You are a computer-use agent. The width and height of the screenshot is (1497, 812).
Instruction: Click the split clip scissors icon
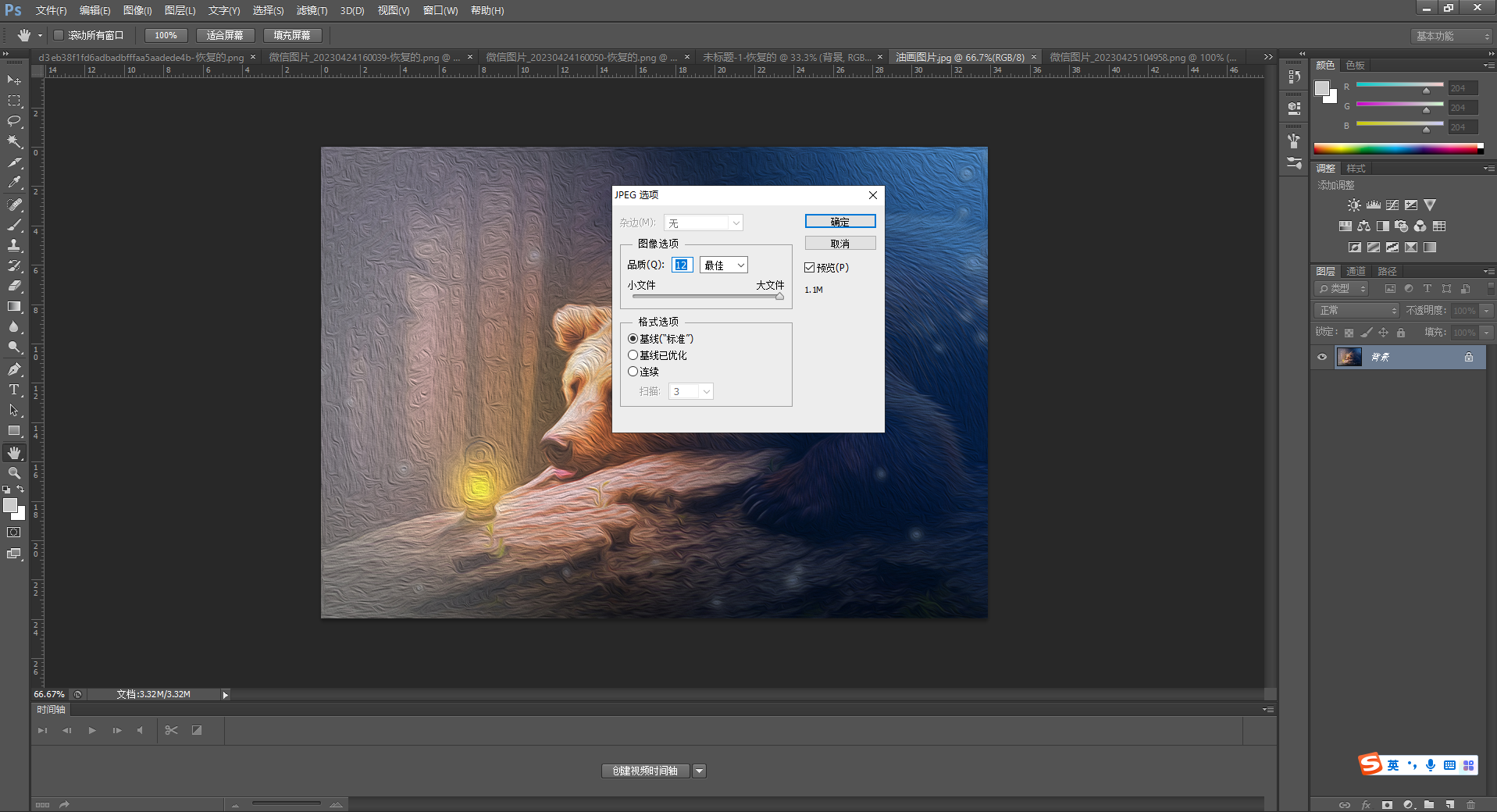171,730
